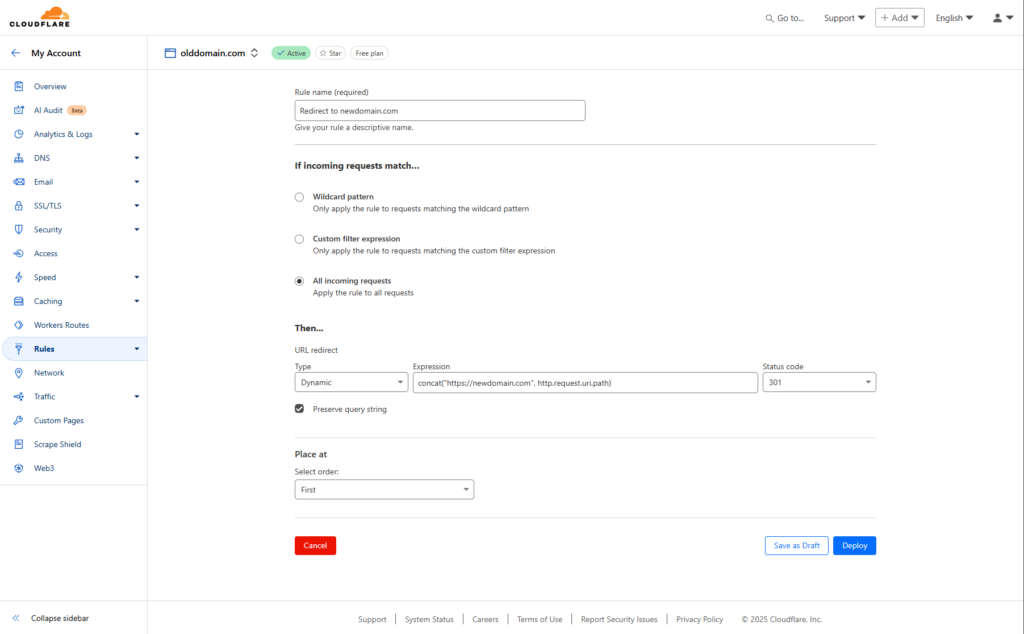Open the Add dropdown in top bar
1024x634 pixels.
[899, 18]
